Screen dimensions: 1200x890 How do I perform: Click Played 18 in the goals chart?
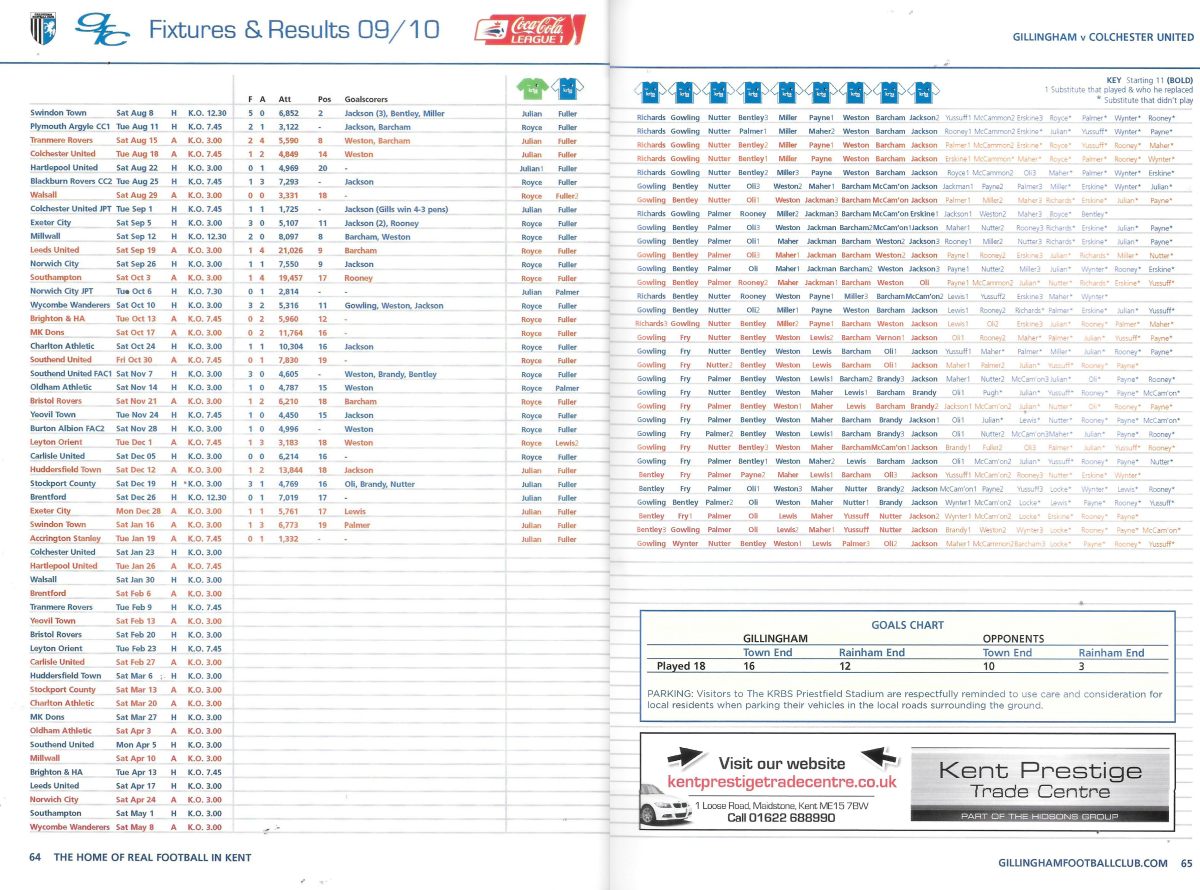pyautogui.click(x=680, y=665)
